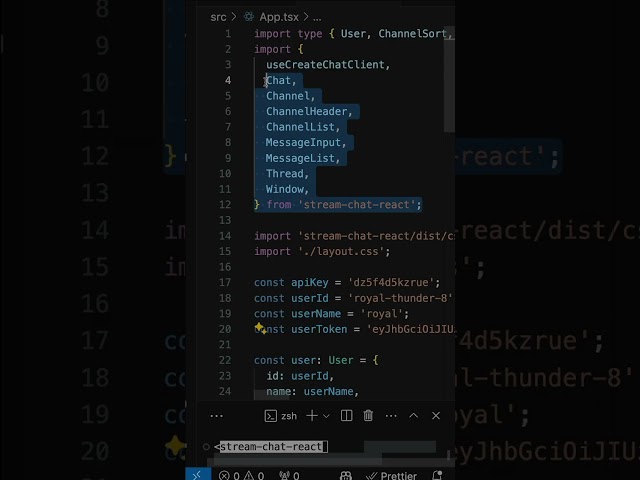The image size is (640, 480).
Task: Click line number 4 in the gutter
Action: (228, 80)
